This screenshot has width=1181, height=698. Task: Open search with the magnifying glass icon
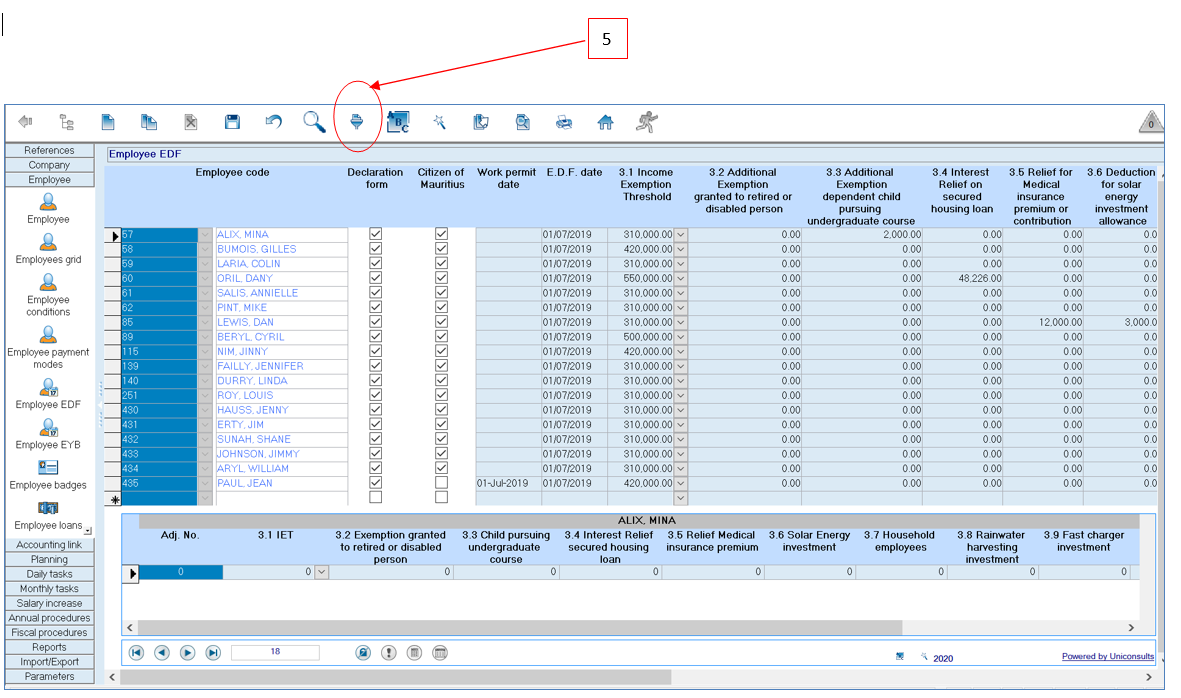pos(314,121)
